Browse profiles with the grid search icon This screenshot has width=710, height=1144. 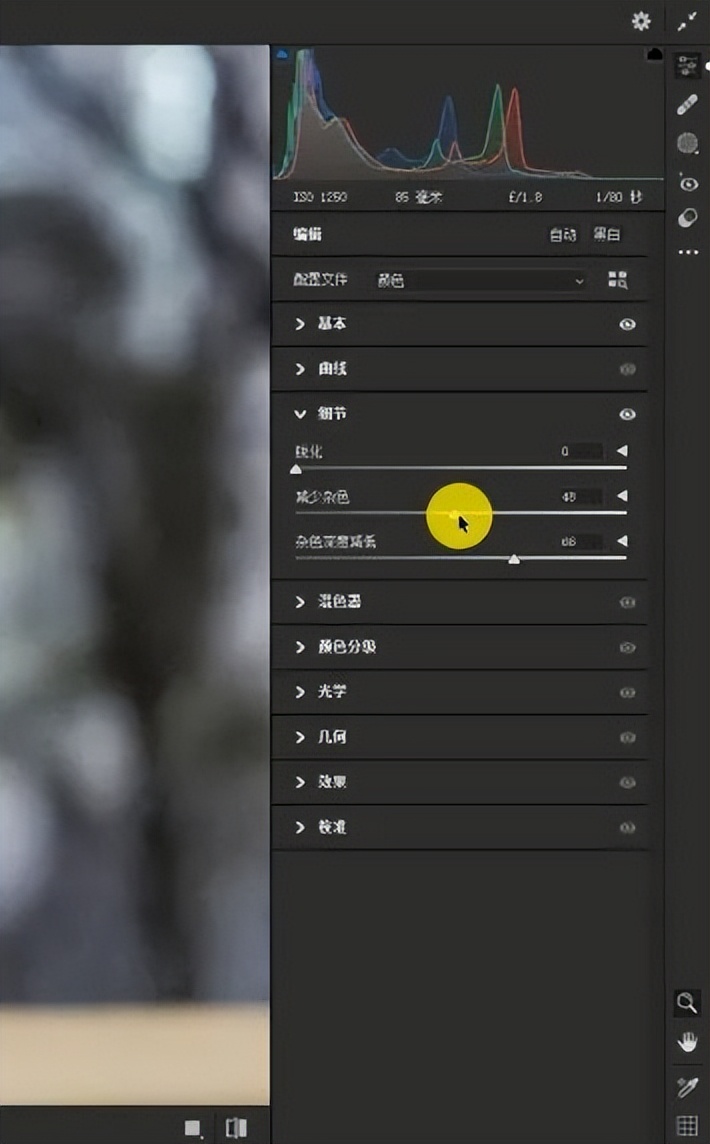[x=617, y=279]
